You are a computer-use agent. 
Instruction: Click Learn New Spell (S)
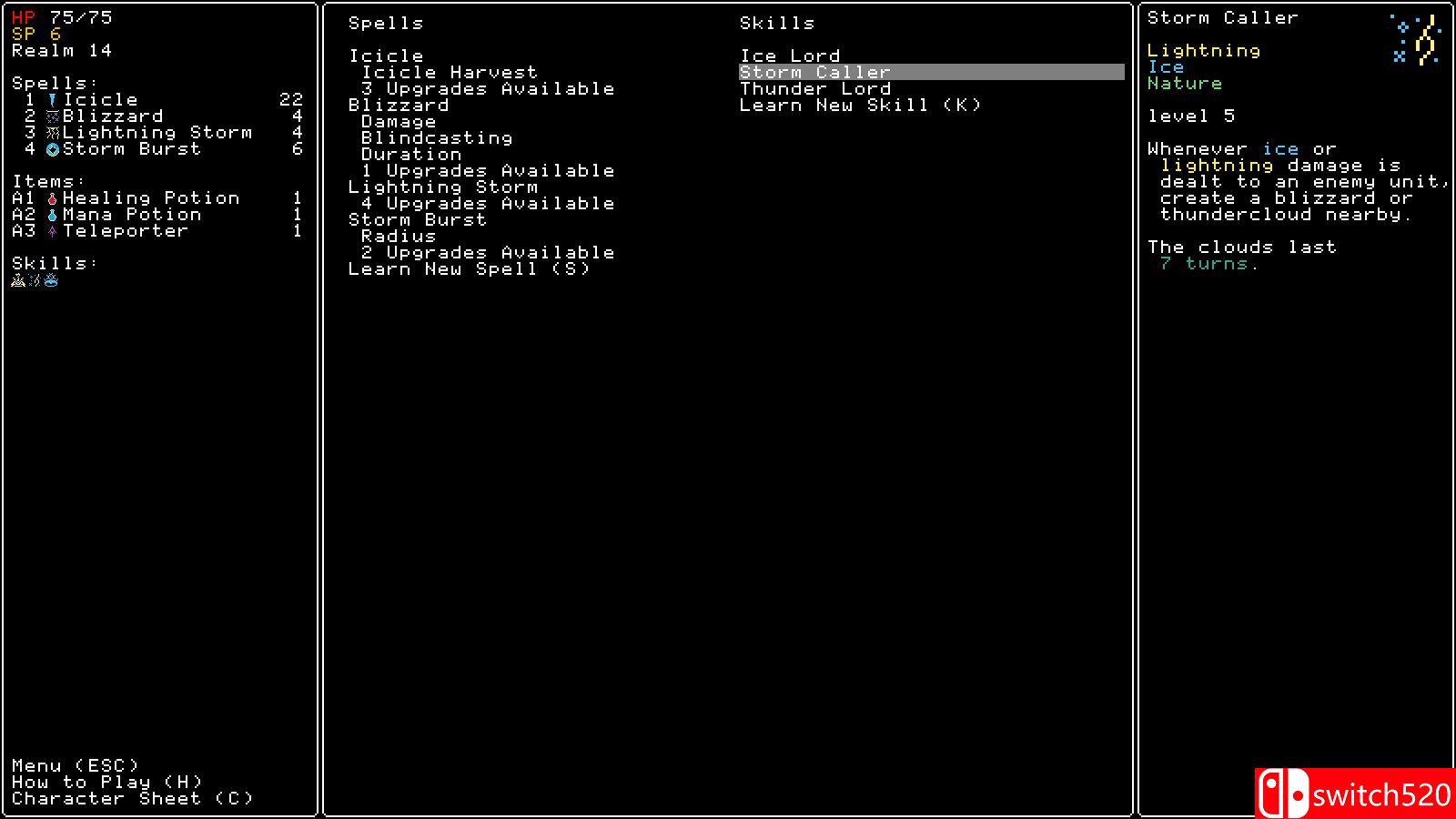click(470, 268)
